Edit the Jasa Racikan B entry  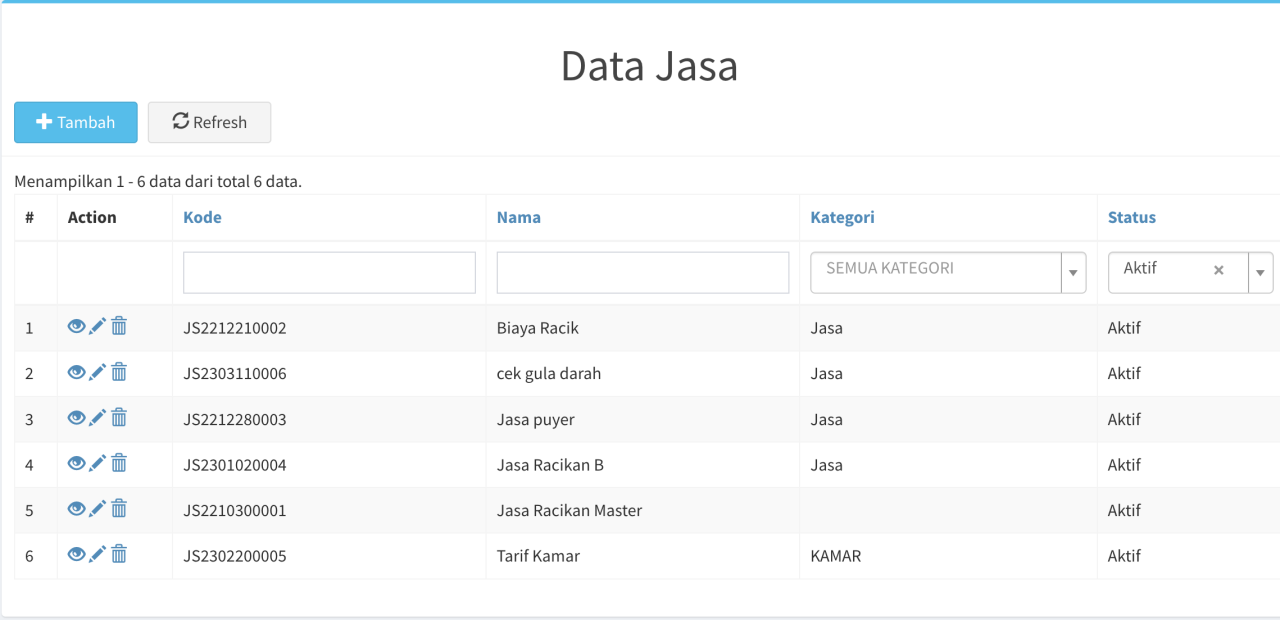click(x=97, y=463)
